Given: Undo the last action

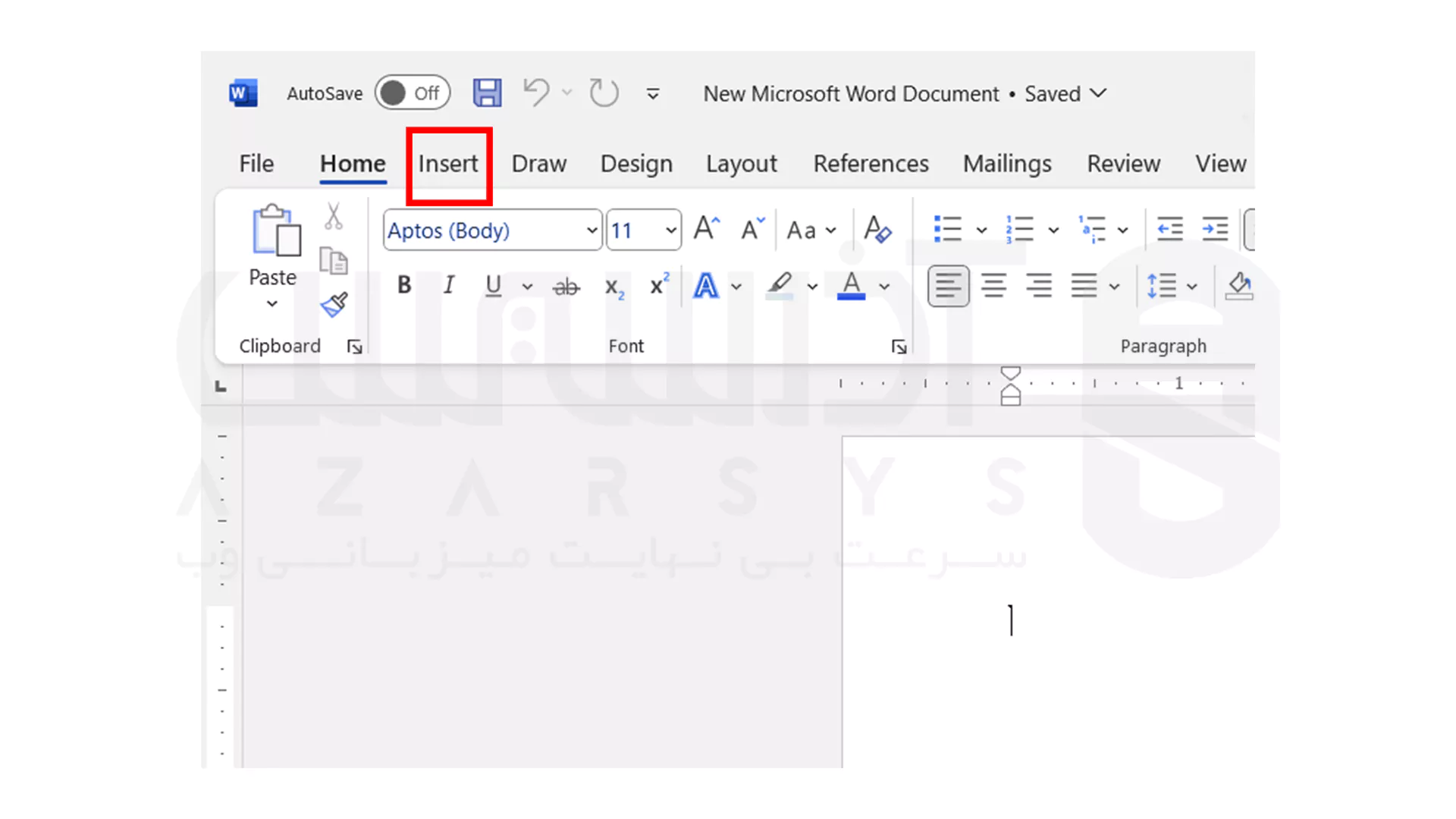Looking at the screenshot, I should 536,93.
